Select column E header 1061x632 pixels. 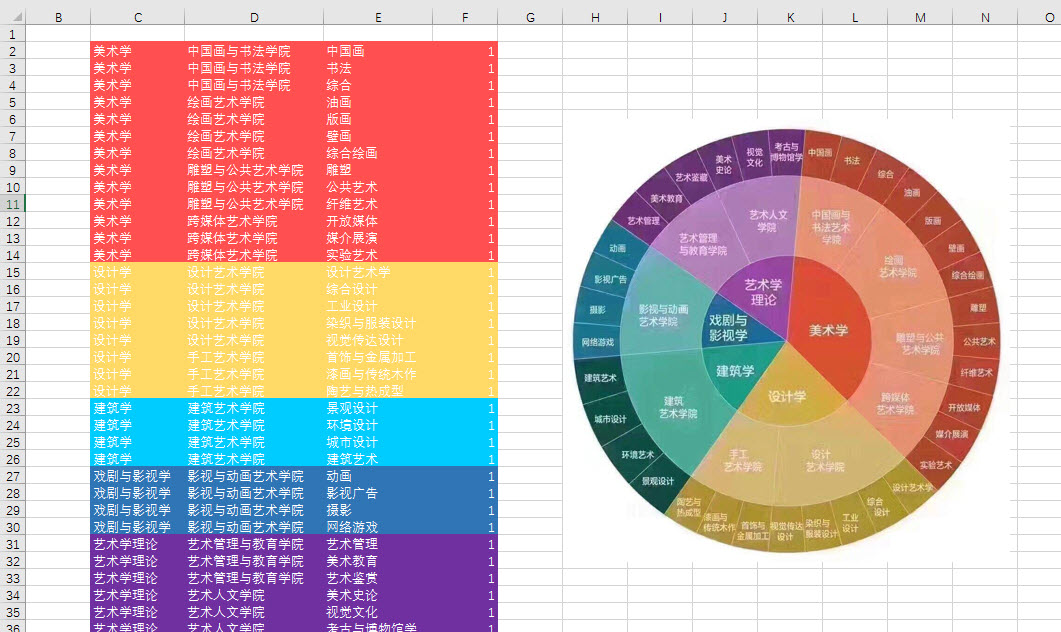tap(378, 17)
